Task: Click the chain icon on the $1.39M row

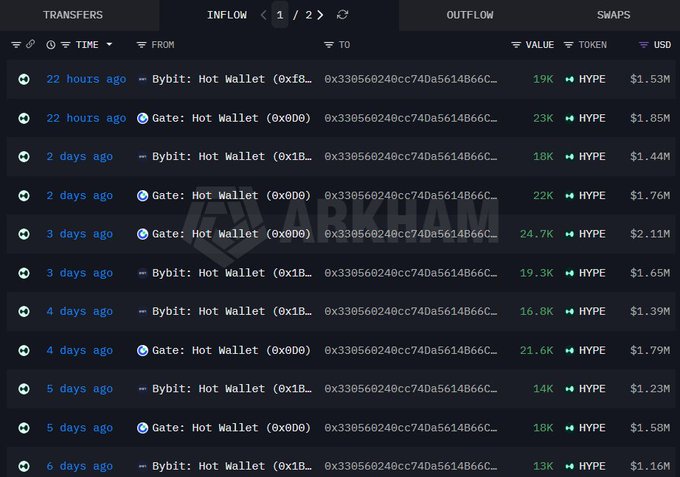Action: pyautogui.click(x=24, y=311)
